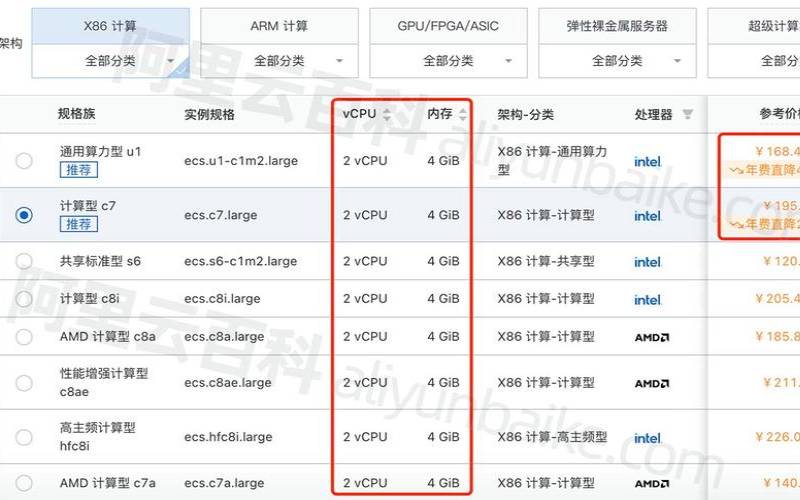
Task: Click 推荐 tag under 计算型 c7
Action: pyautogui.click(x=79, y=224)
